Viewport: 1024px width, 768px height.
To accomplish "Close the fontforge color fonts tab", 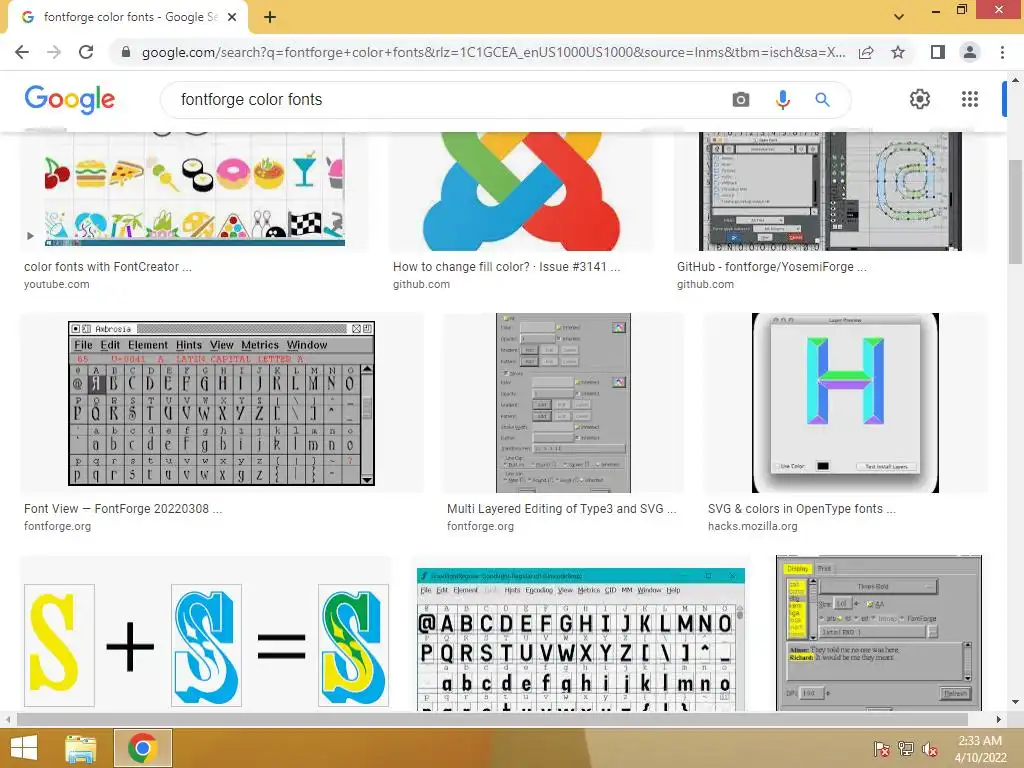I will point(232,18).
